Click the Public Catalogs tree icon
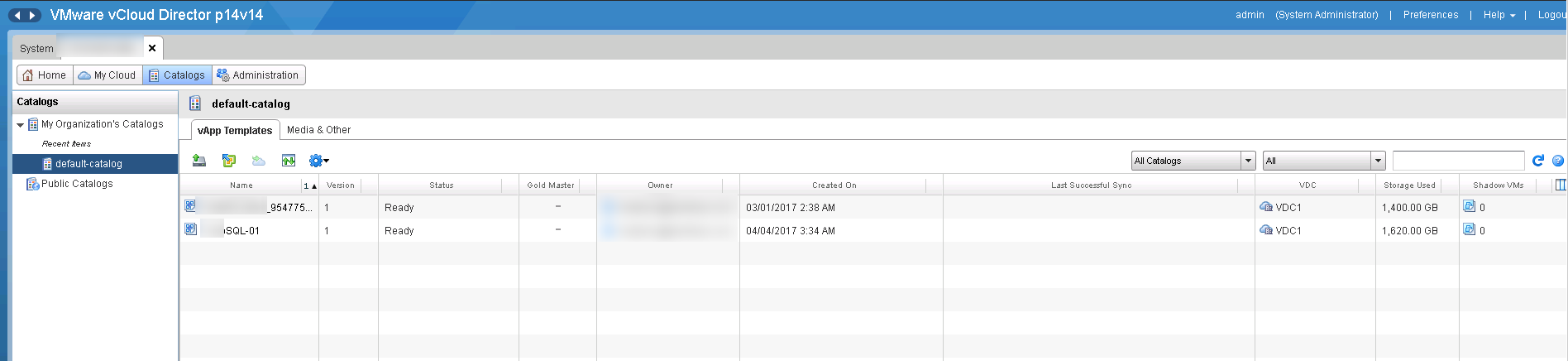Image resolution: width=1568 pixels, height=361 pixels. click(32, 184)
